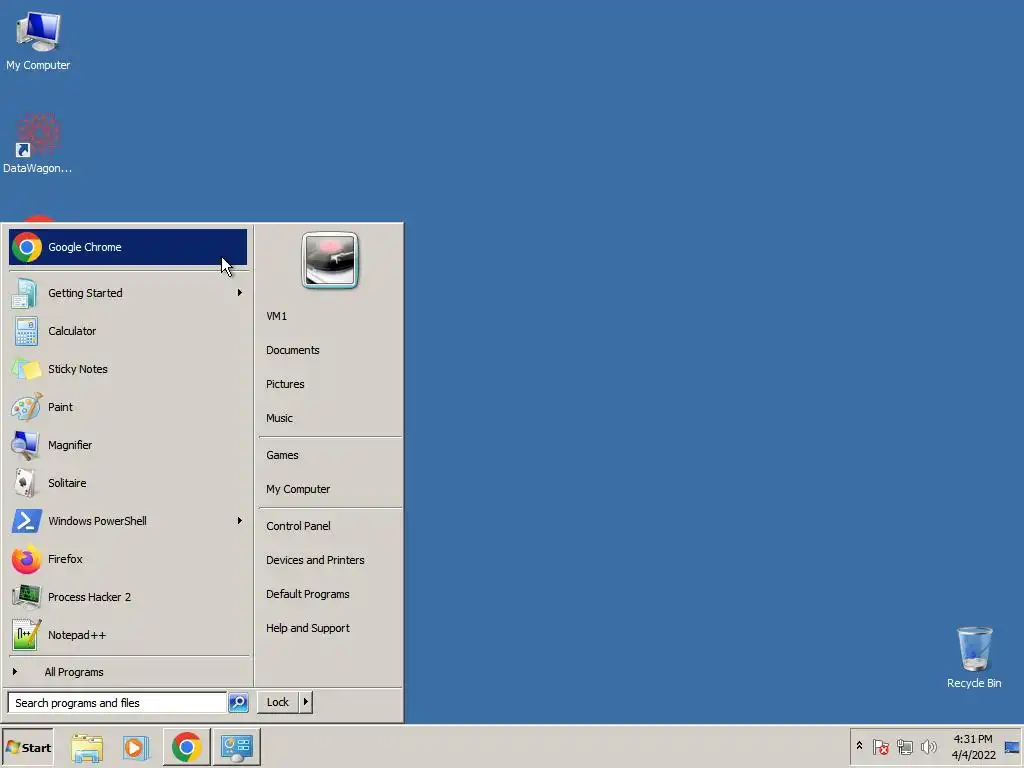Open My Computer from right pane
1024x768 pixels.
click(x=298, y=489)
